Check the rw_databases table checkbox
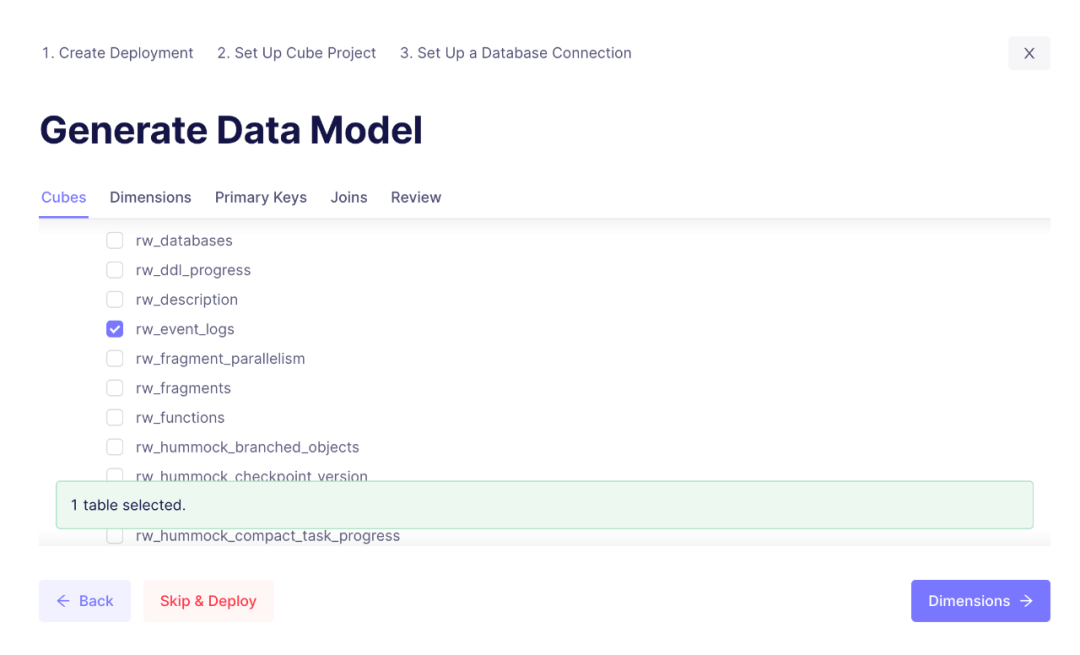The height and width of the screenshot is (655, 1080). pyautogui.click(x=115, y=240)
